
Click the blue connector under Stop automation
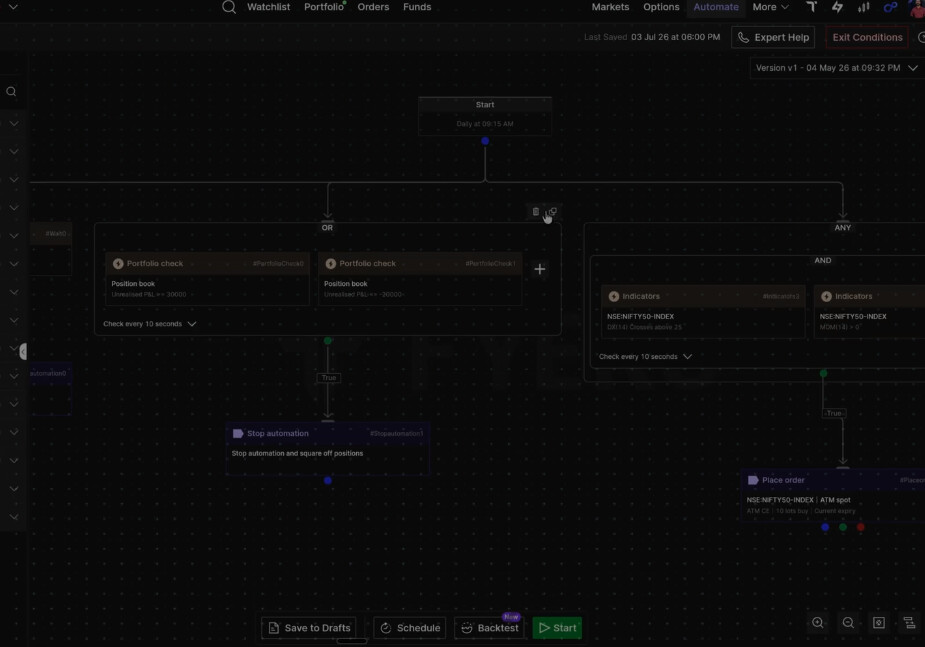point(328,481)
